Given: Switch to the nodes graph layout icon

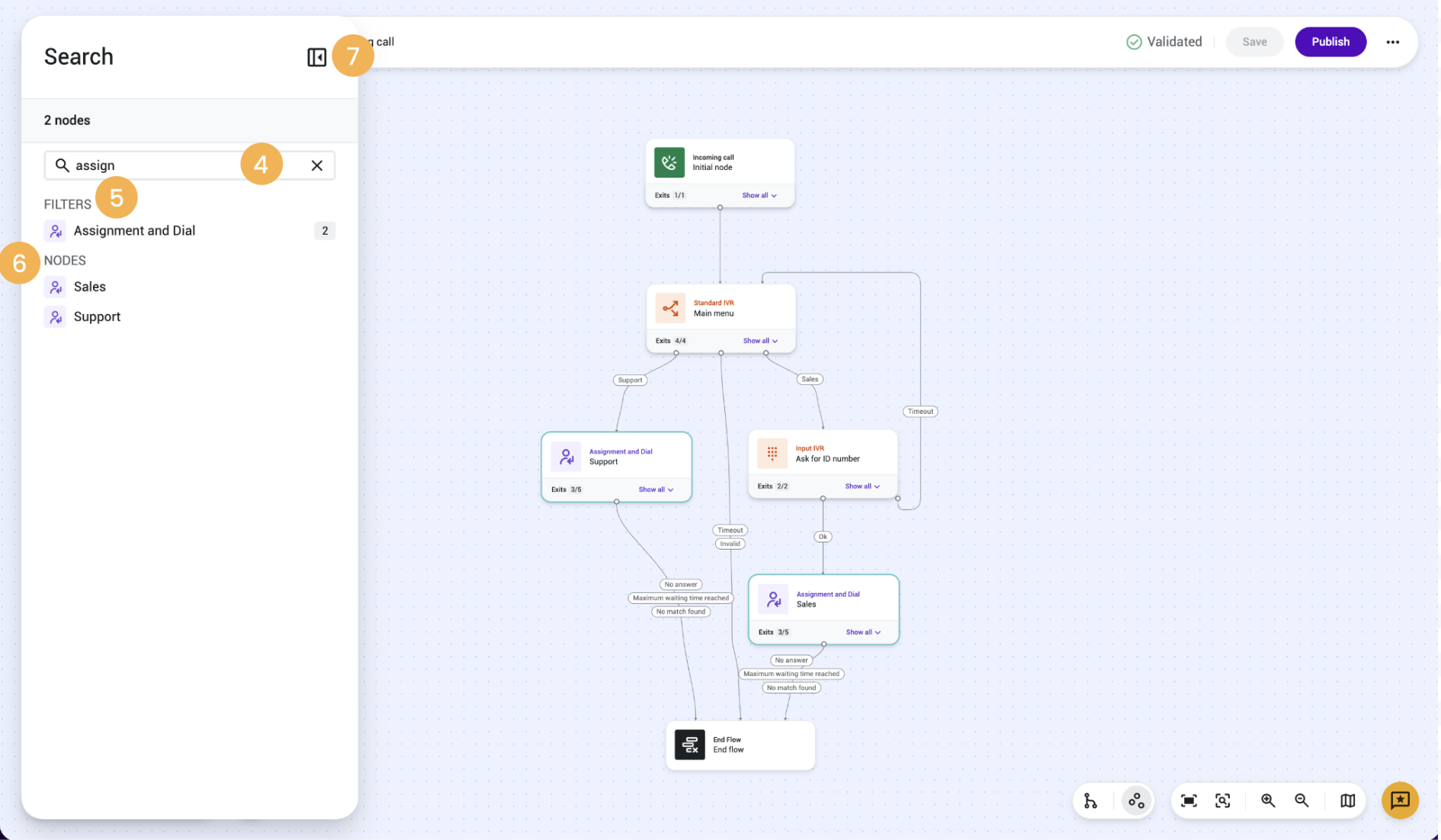Looking at the screenshot, I should coord(1136,800).
